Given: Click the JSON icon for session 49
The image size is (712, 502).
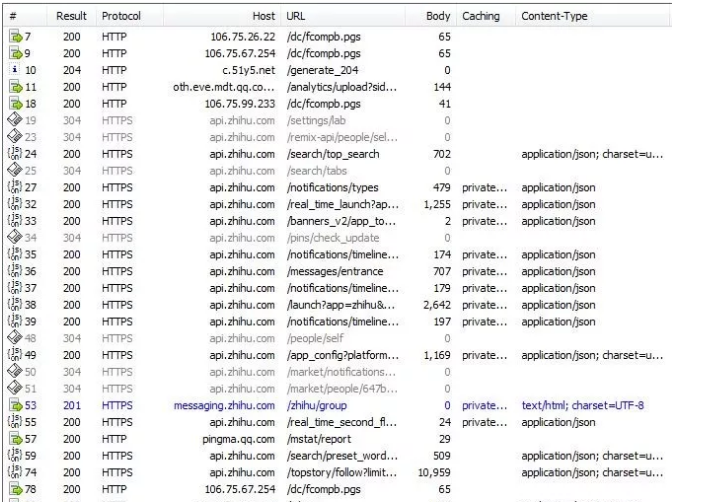Looking at the screenshot, I should [15, 355].
